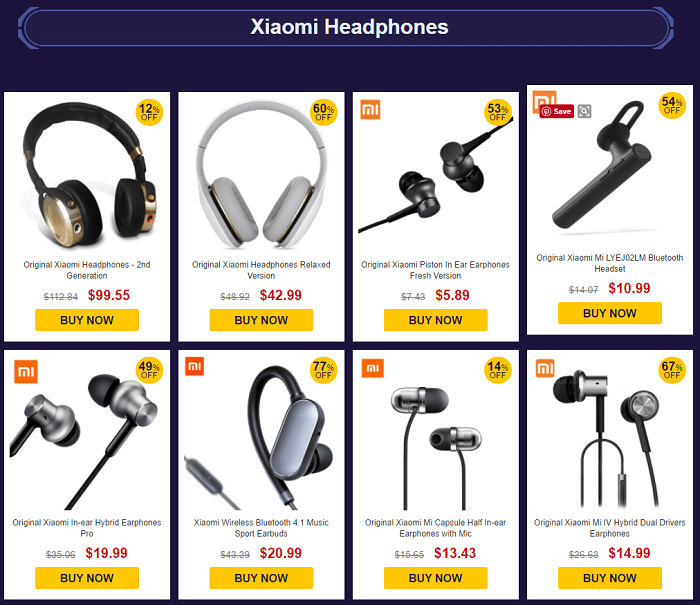Click BUY NOW under Piston Earphones Fresh Version
Viewport: 700px width, 605px height.
click(436, 320)
